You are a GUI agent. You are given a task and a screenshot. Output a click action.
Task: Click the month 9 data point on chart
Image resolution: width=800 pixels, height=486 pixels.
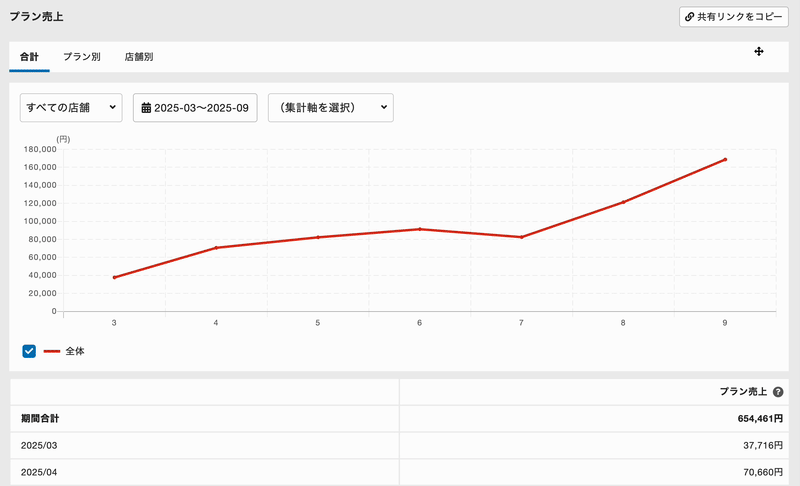point(725,159)
